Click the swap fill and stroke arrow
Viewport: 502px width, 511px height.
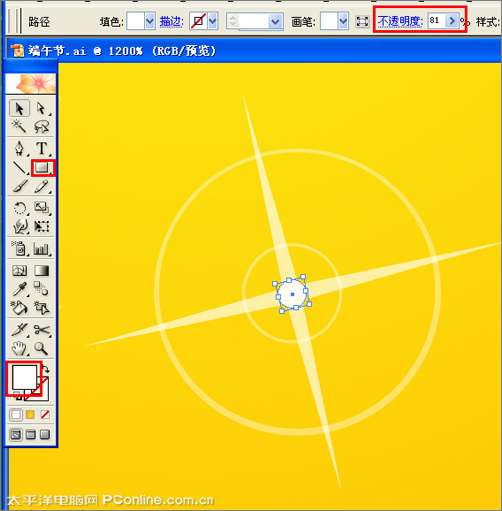tap(46, 369)
